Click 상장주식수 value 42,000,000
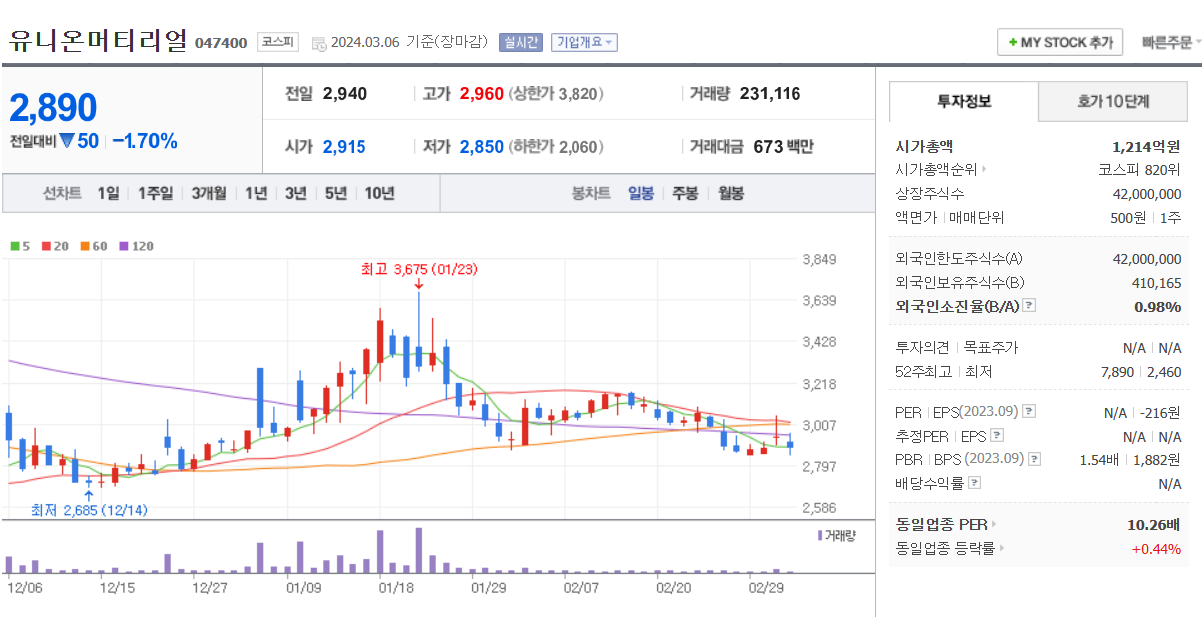This screenshot has width=1203, height=617. coord(1147,194)
